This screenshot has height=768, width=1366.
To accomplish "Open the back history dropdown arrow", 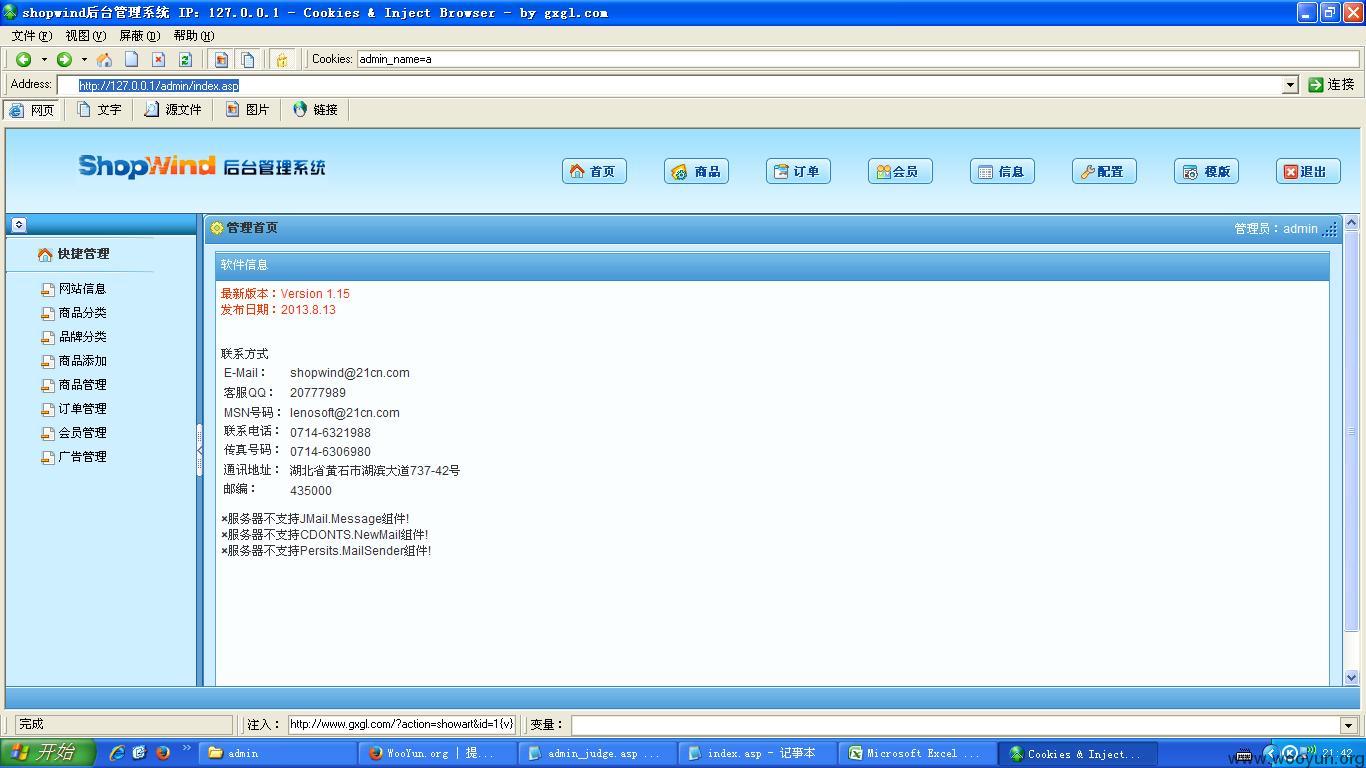I will tap(43, 60).
